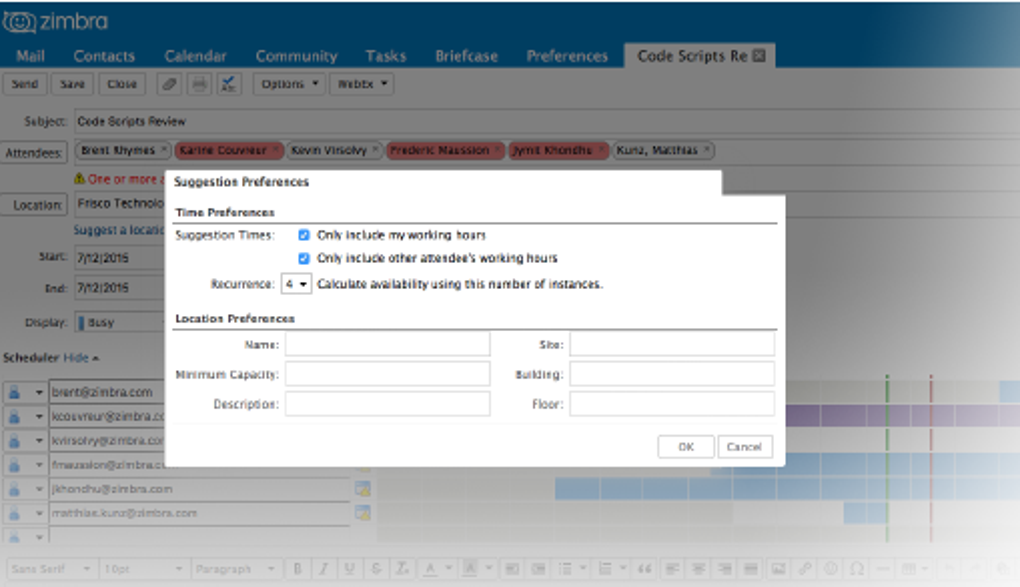Click the Building input field

pos(672,374)
